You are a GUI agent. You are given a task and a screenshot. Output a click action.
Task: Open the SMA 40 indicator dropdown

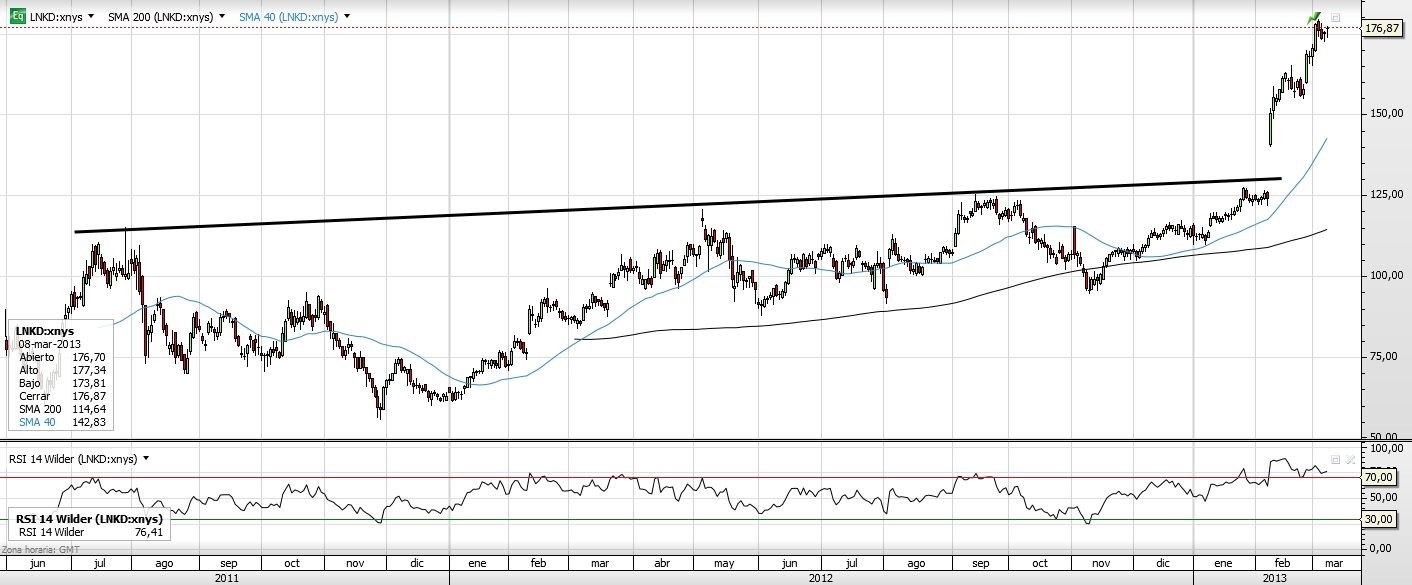pyautogui.click(x=346, y=17)
